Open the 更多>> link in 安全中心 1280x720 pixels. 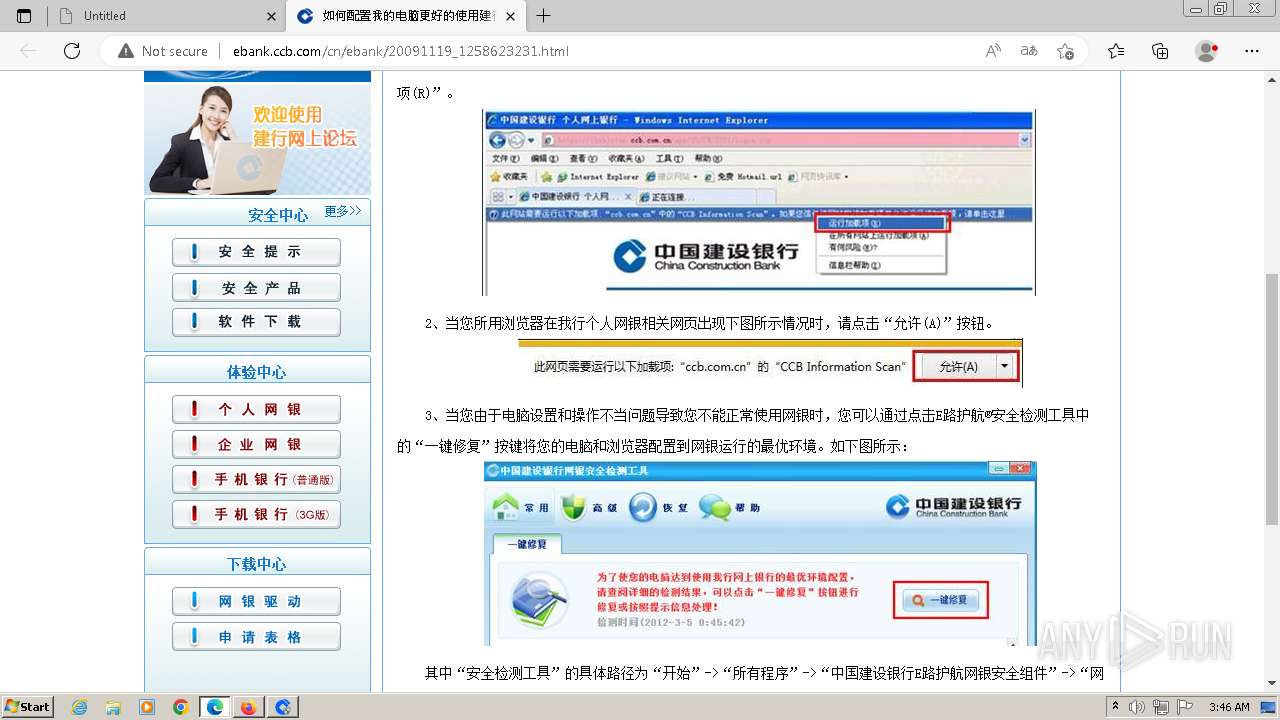[x=343, y=212]
